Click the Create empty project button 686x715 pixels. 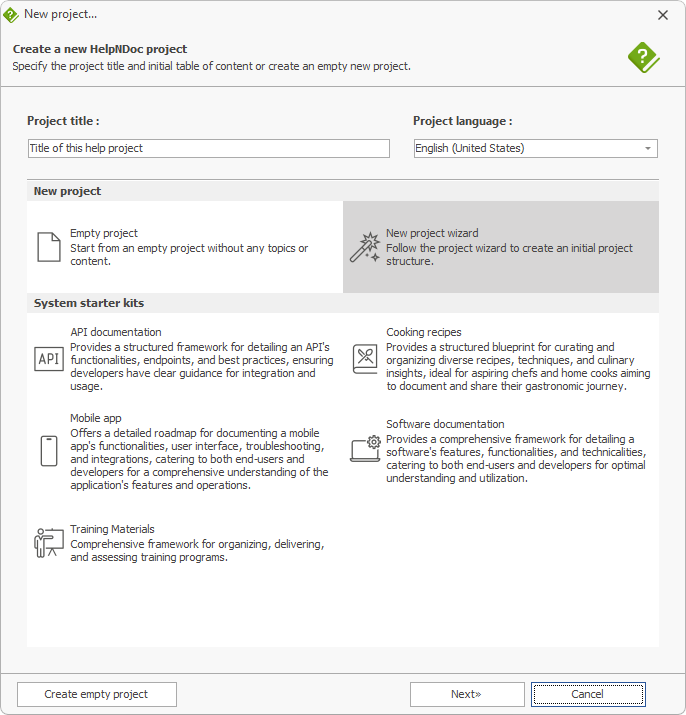point(97,694)
